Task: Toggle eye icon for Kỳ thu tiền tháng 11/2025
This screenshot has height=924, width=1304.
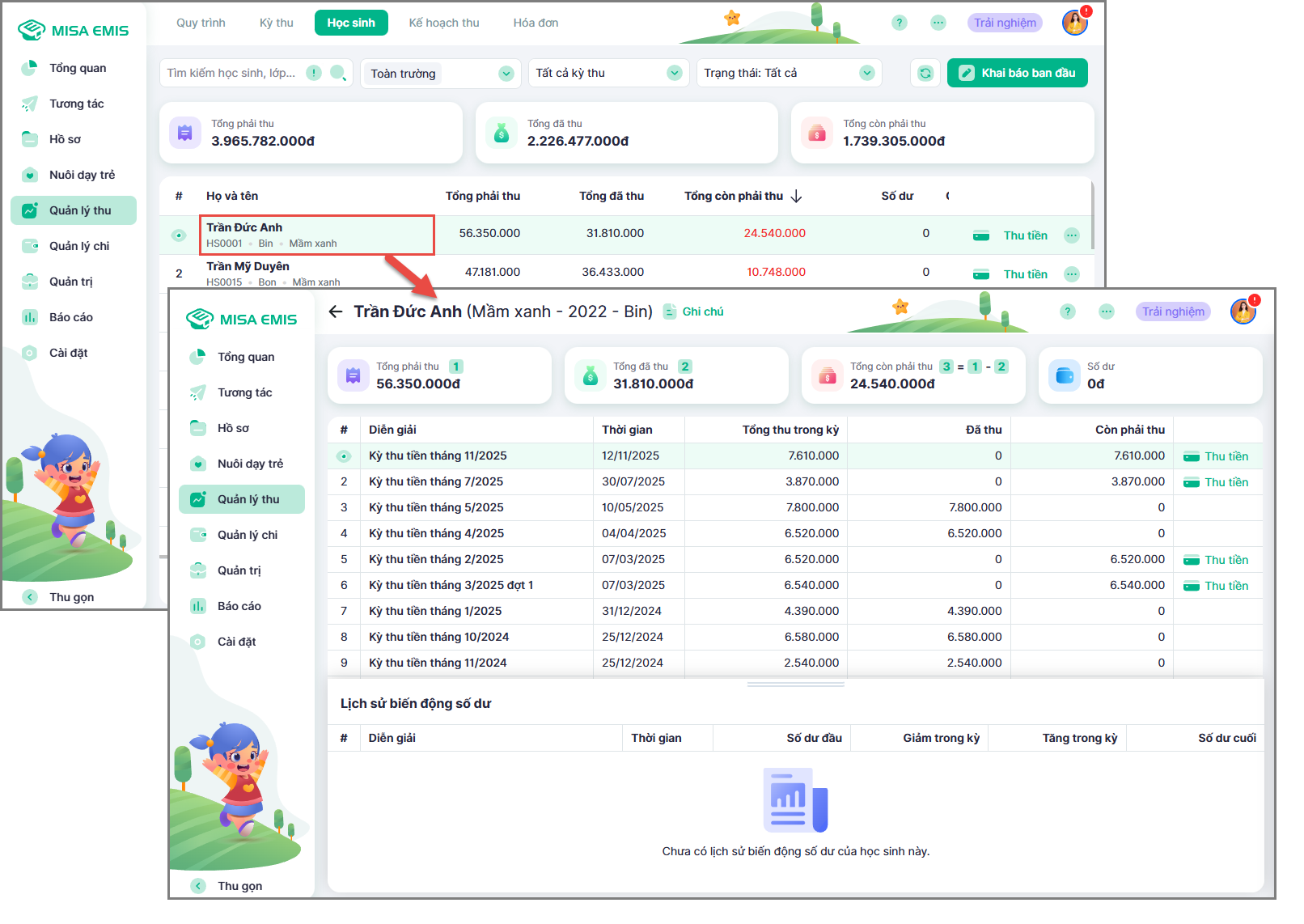Action: [x=344, y=456]
